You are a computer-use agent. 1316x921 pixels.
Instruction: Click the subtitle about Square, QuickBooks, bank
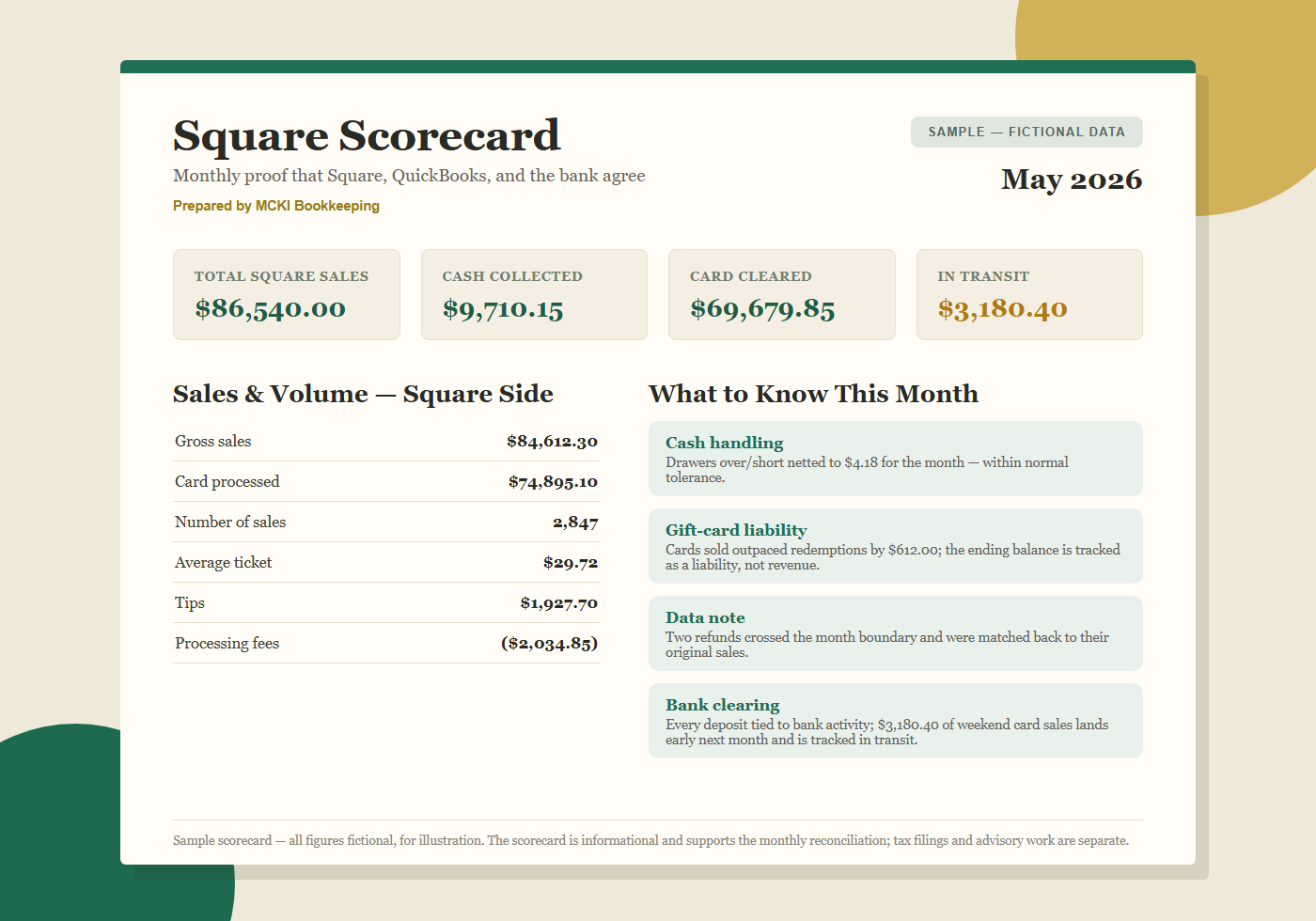pos(409,176)
